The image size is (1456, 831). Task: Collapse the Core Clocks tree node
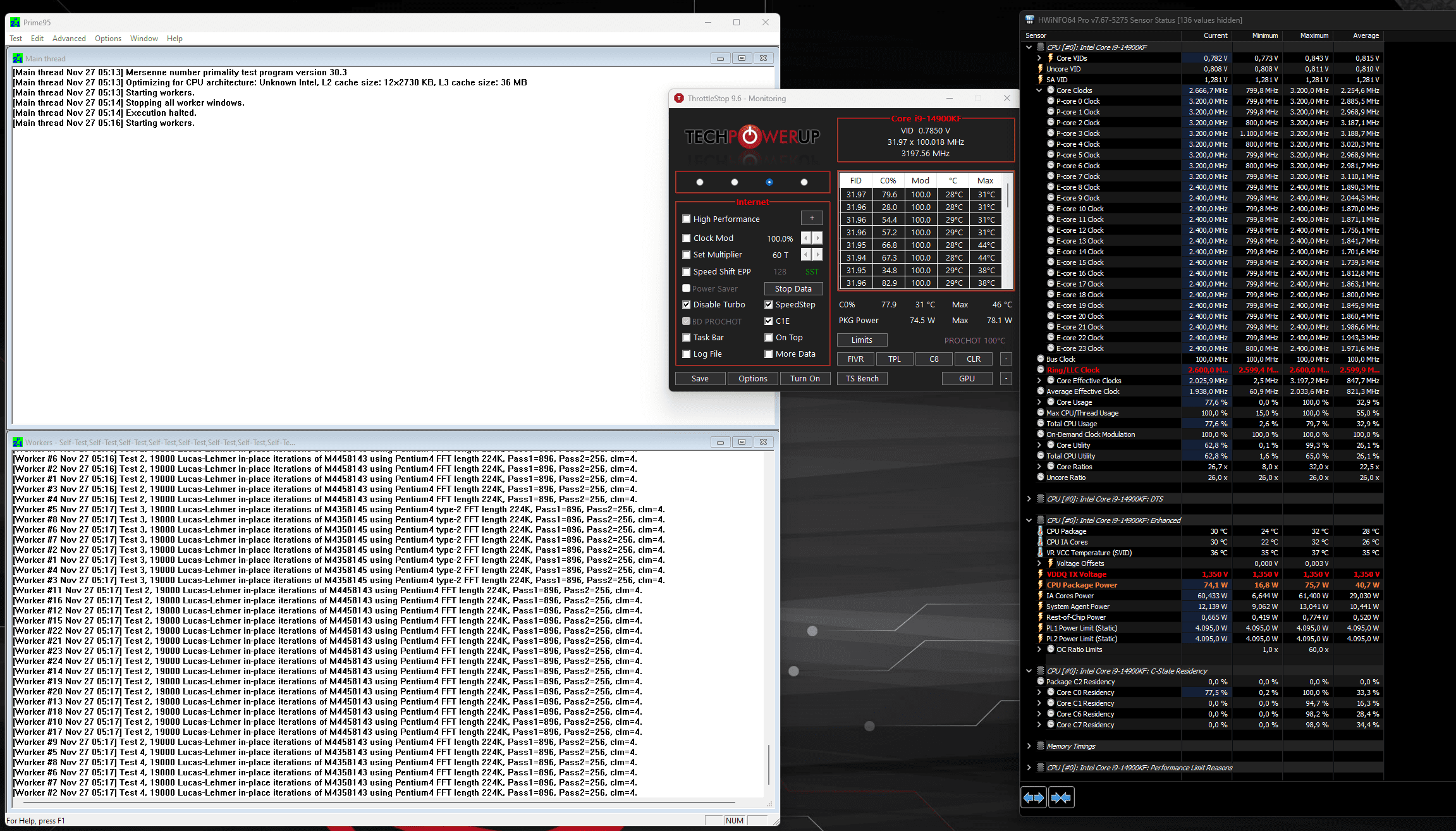click(x=1039, y=90)
